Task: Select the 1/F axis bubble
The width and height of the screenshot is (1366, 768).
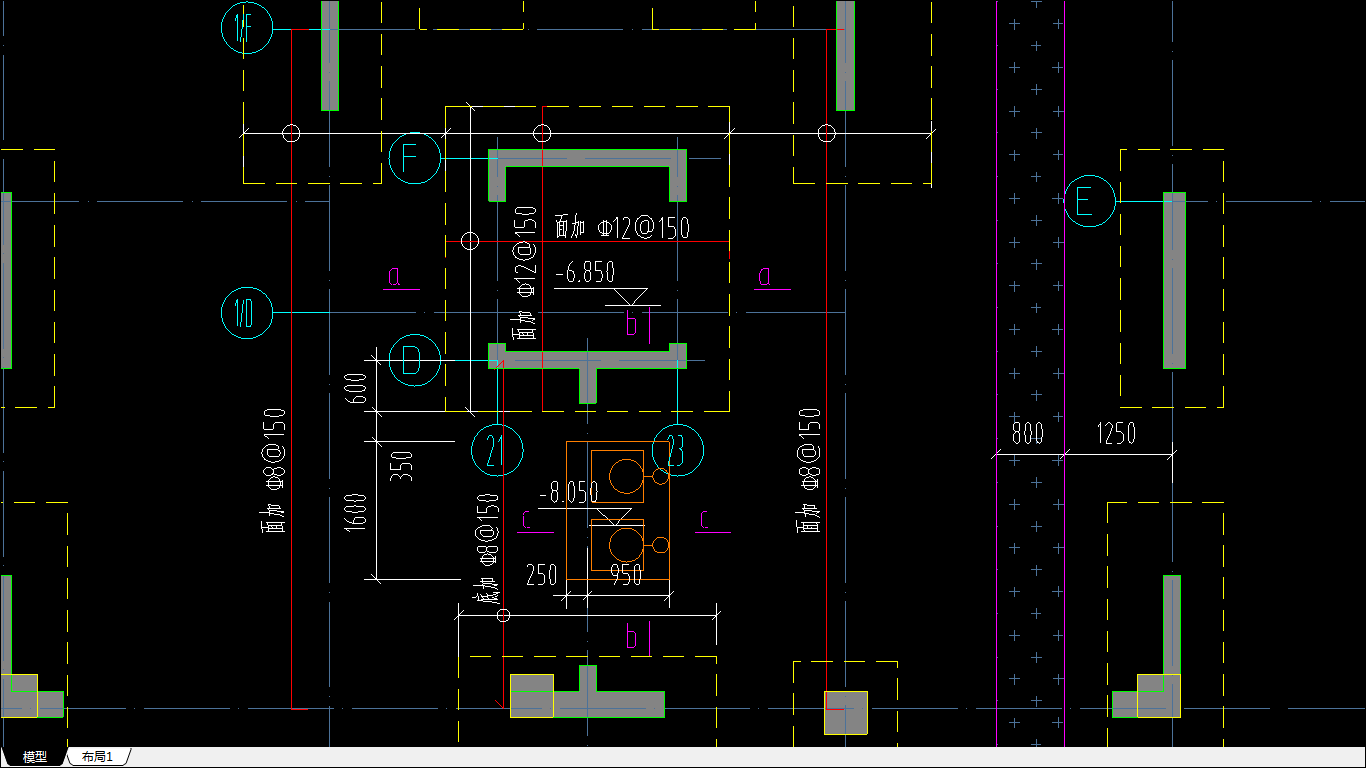Action: tap(246, 30)
